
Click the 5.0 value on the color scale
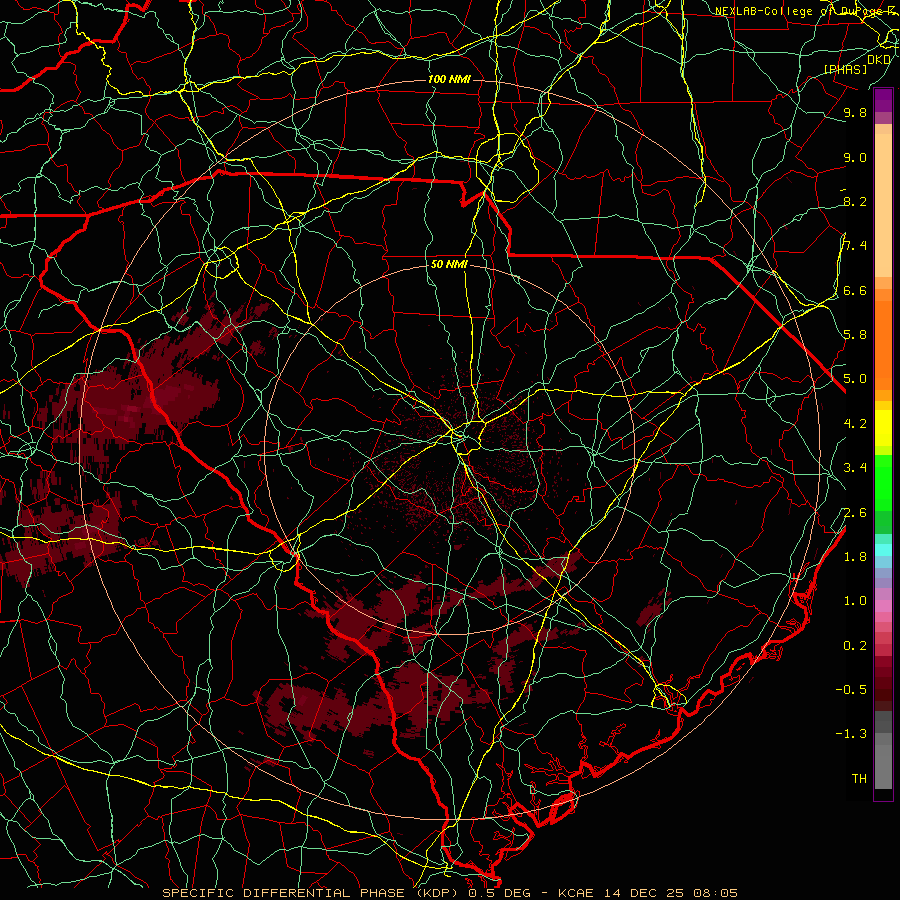click(855, 379)
